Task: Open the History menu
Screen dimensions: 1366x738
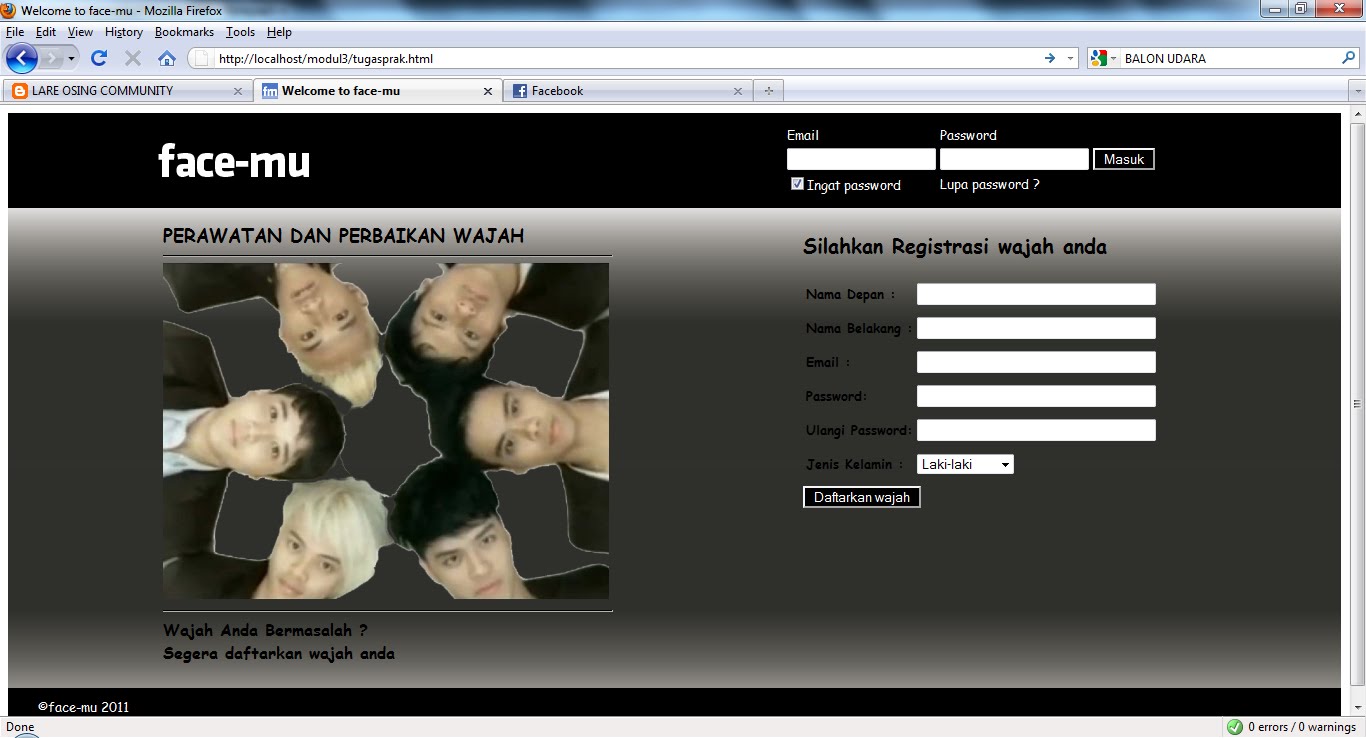Action: (124, 32)
